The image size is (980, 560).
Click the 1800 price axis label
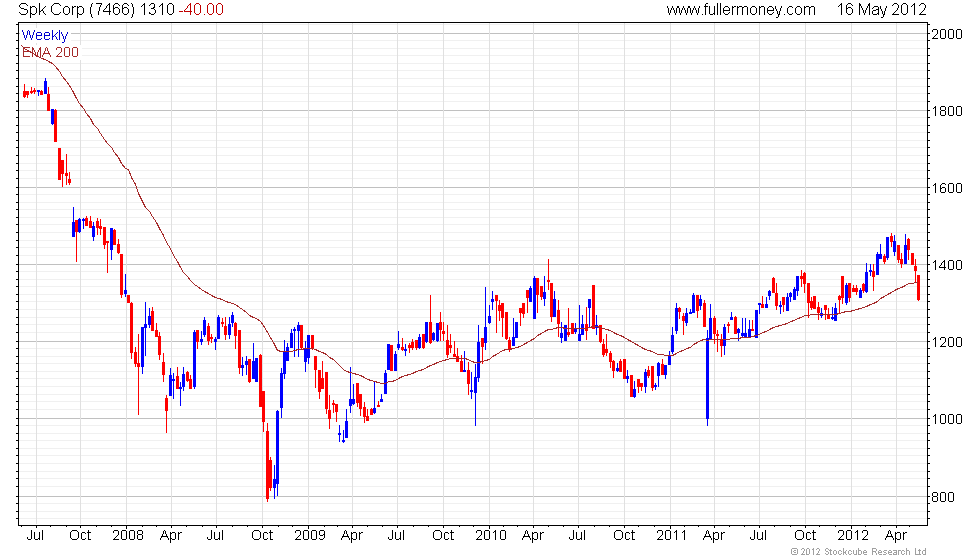(x=947, y=111)
